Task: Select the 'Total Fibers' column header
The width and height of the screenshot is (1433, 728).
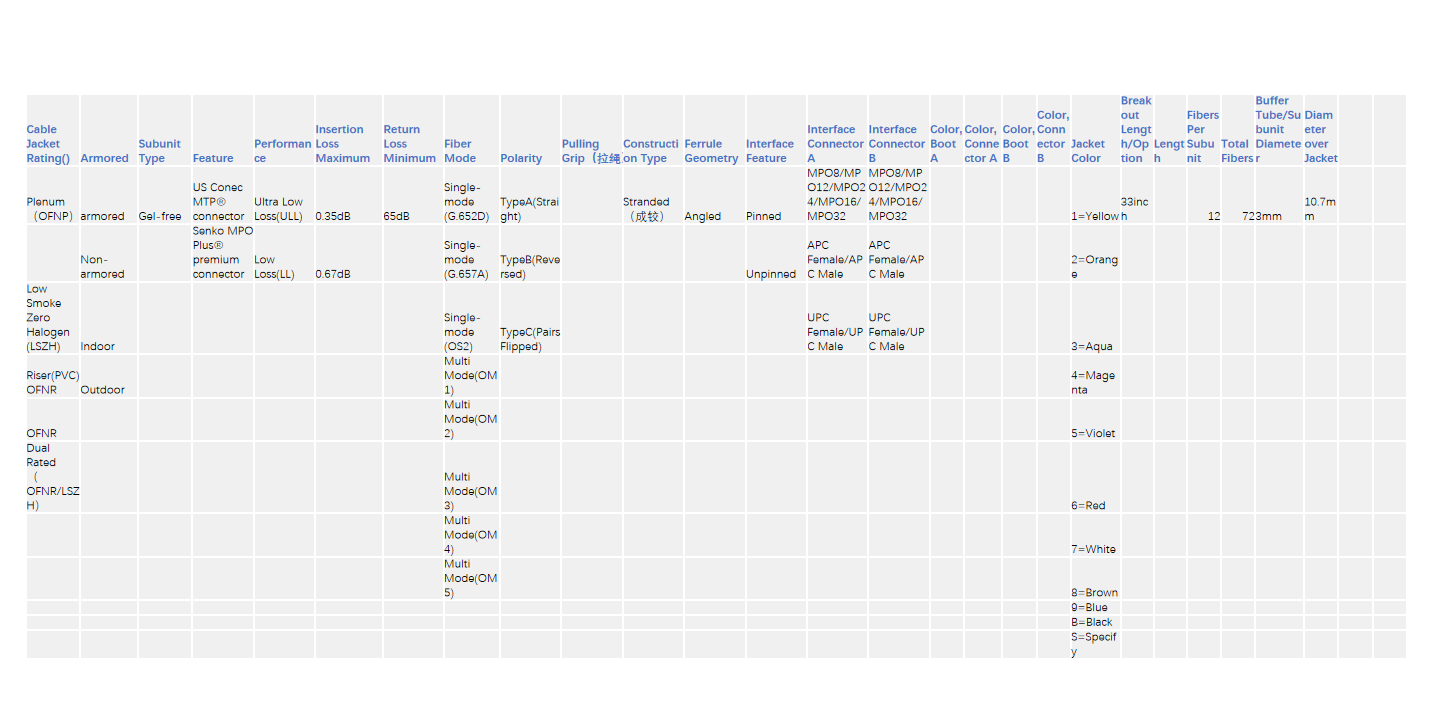Action: 1237,130
